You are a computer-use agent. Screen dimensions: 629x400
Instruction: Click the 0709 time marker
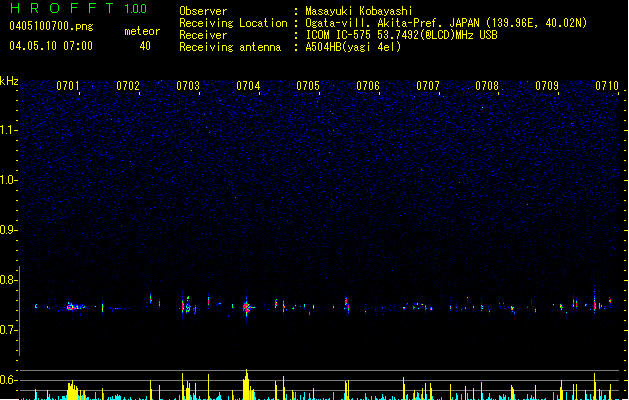(x=547, y=86)
